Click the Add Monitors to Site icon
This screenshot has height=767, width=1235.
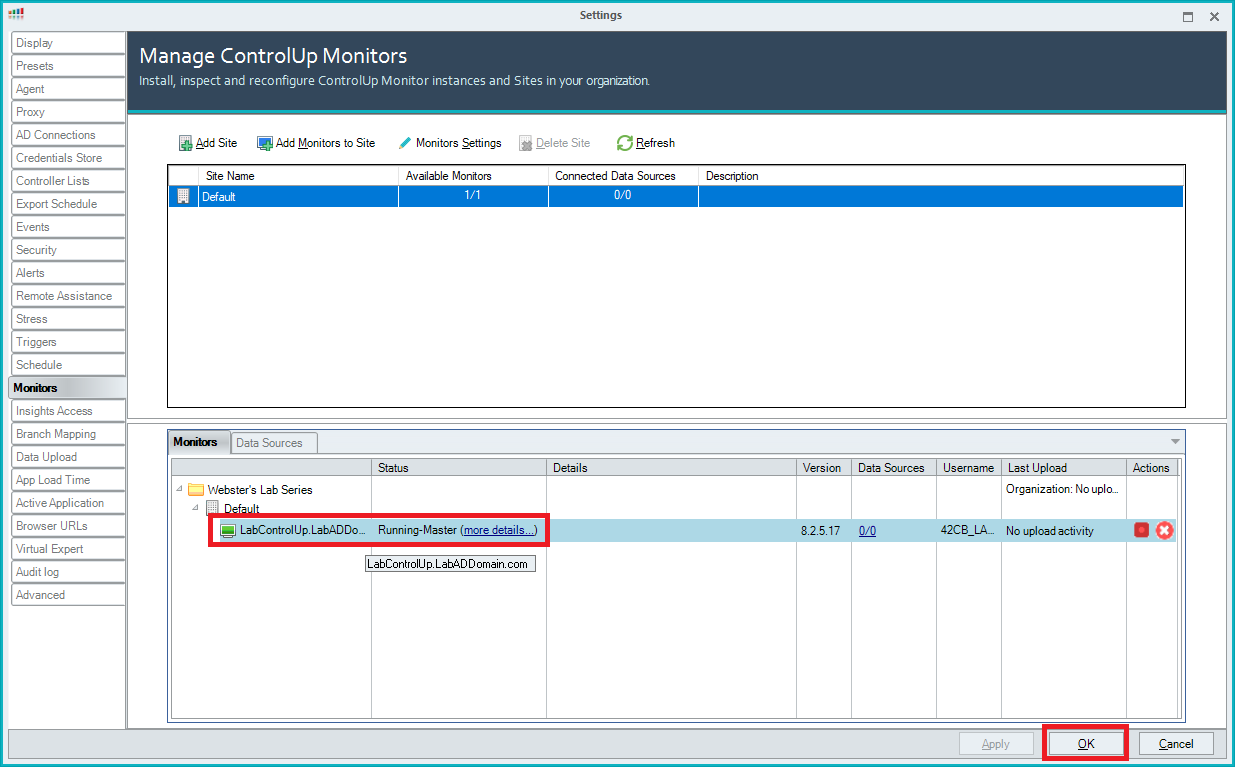[265, 143]
